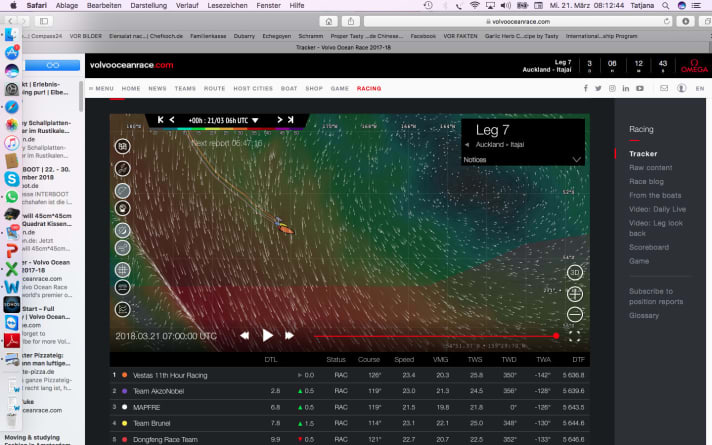Toggle the Safari sidebar button
The height and width of the screenshot is (445, 712).
click(x=44, y=21)
